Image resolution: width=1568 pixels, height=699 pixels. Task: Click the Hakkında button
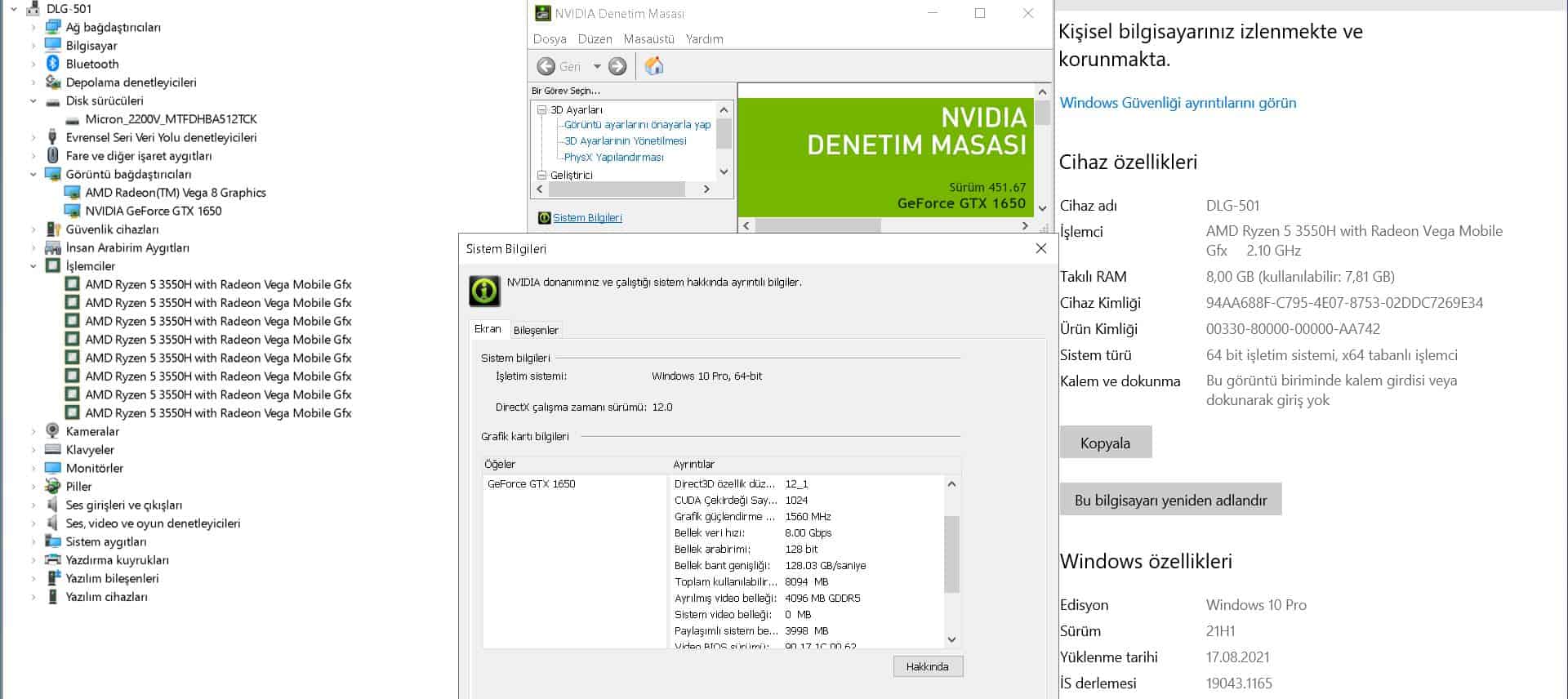(x=928, y=666)
